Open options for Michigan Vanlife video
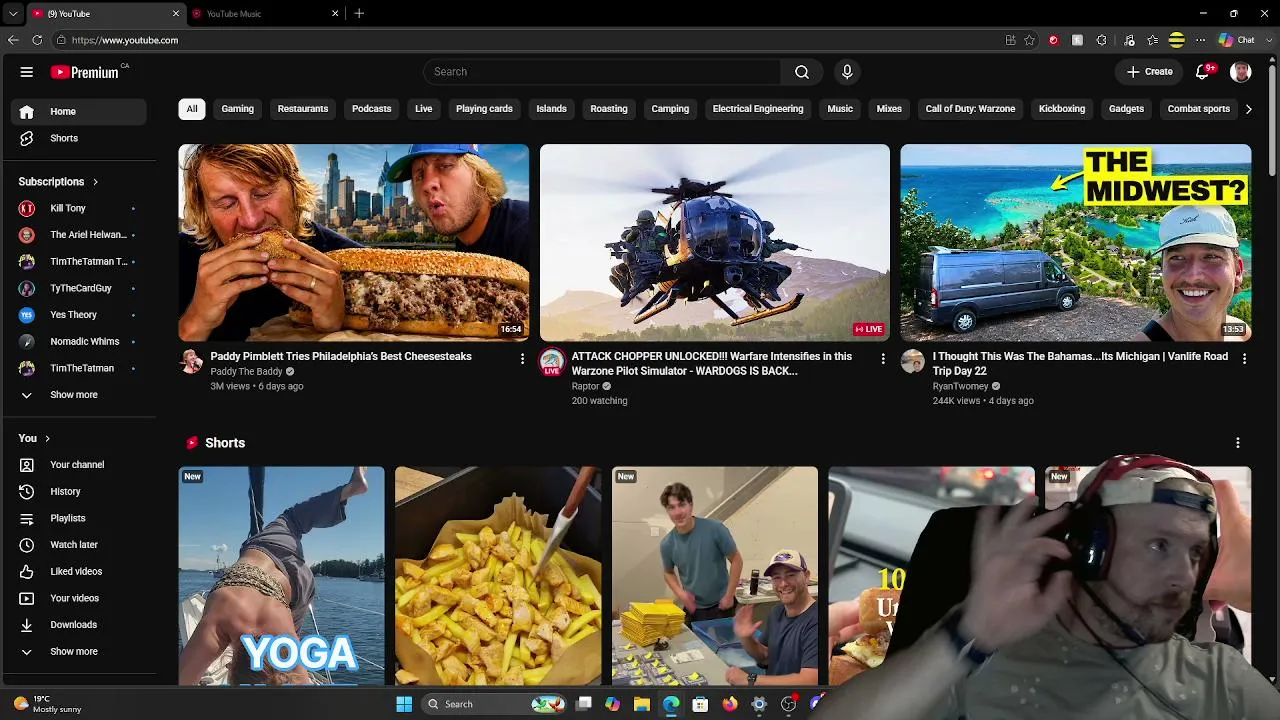 (x=1244, y=359)
